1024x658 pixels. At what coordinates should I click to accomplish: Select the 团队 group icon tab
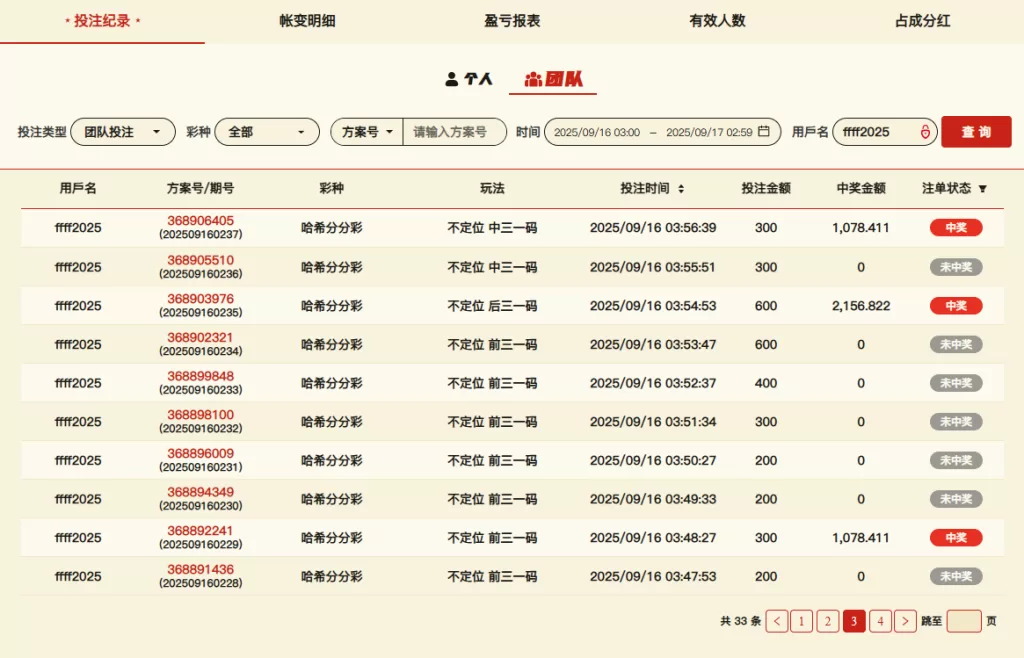click(553, 79)
